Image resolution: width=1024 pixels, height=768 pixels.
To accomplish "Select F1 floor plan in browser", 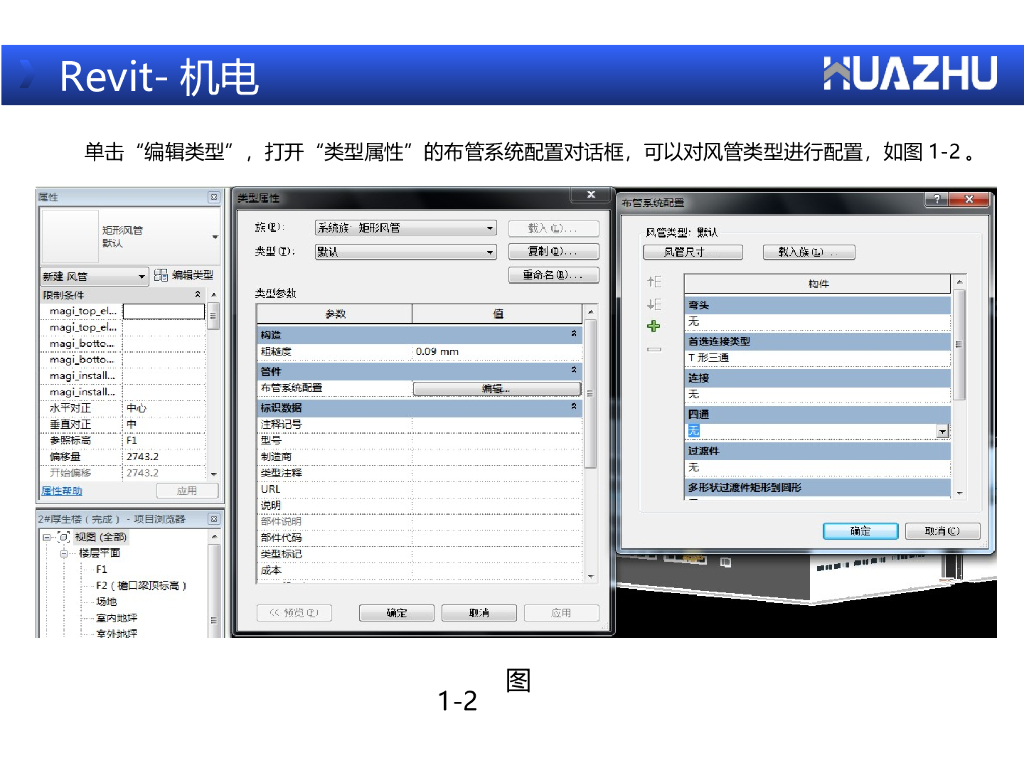I will [101, 569].
